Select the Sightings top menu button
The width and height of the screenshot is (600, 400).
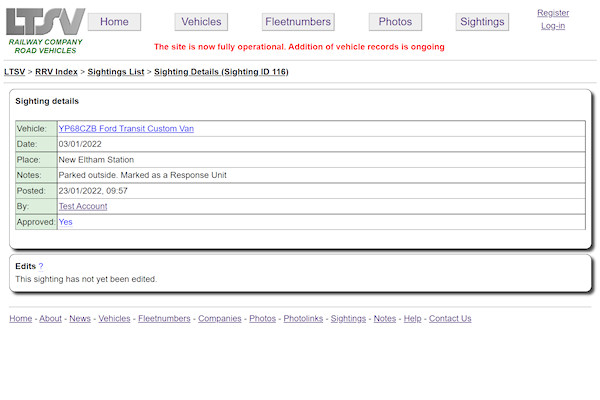point(482,22)
